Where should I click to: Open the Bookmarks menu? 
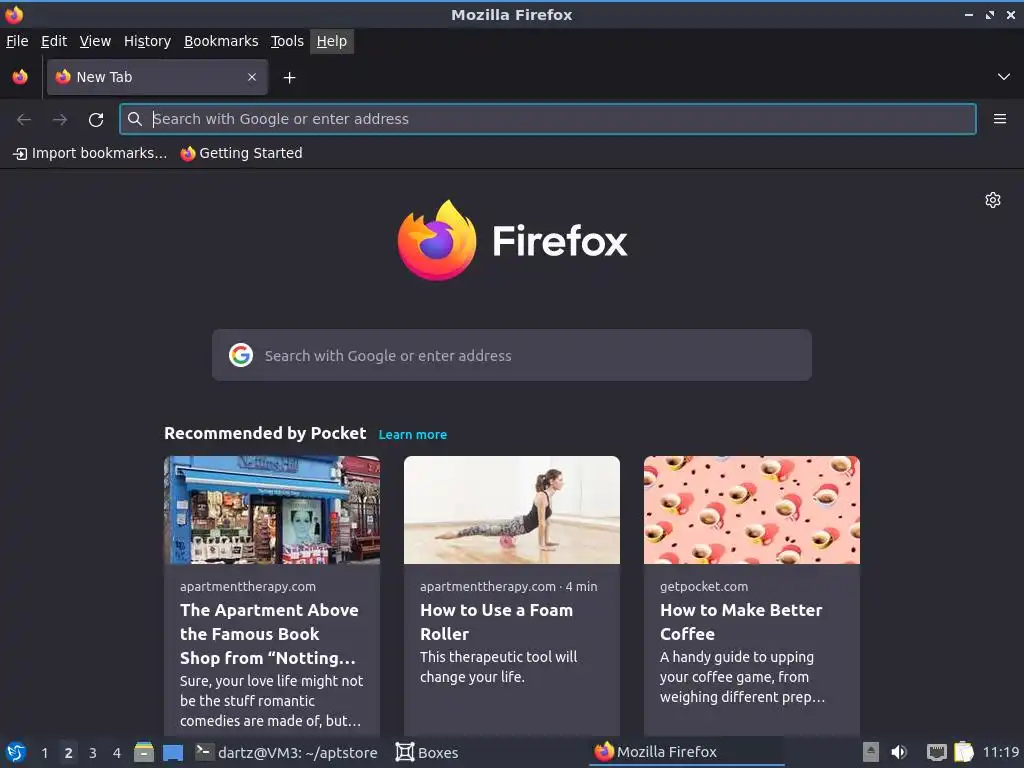coord(221,41)
